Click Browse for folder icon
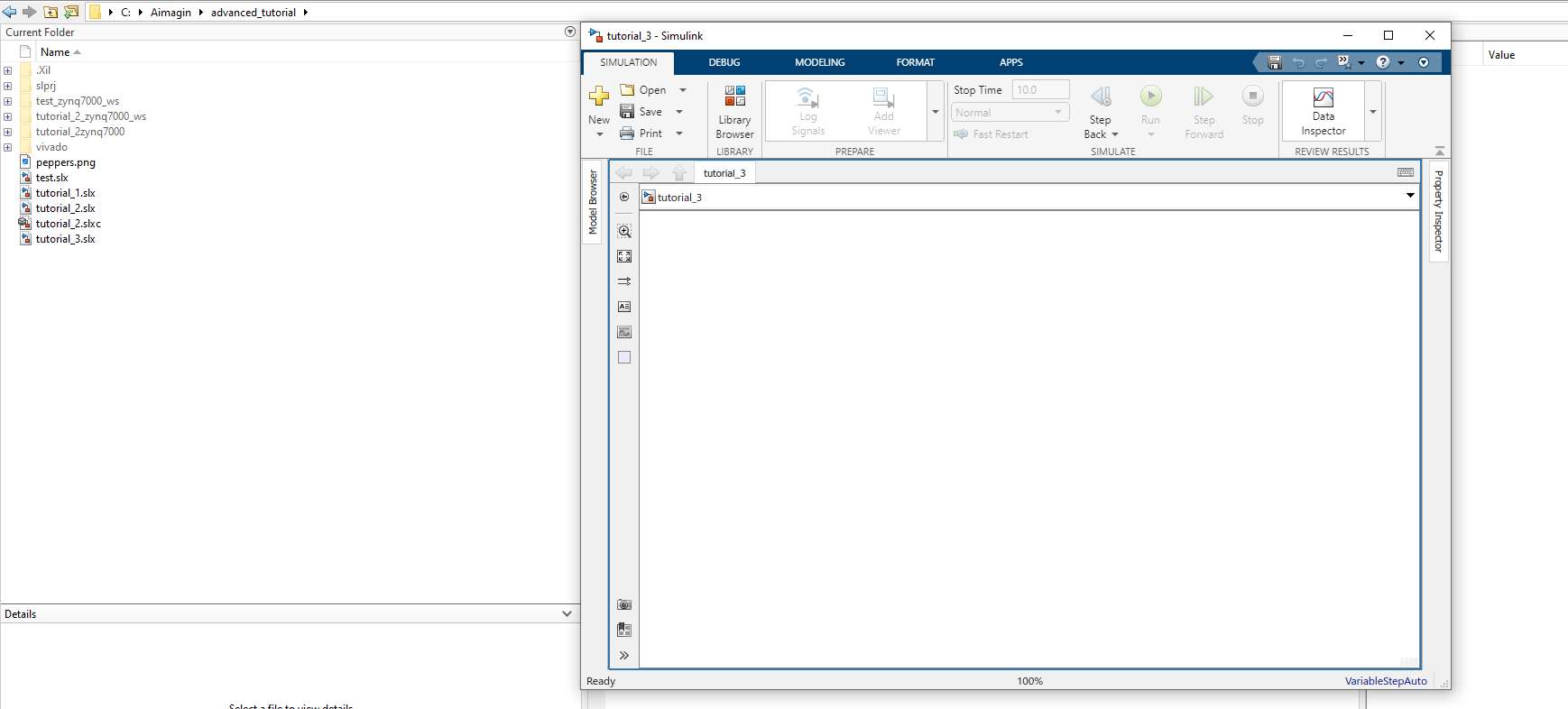This screenshot has height=709, width=1568. pyautogui.click(x=71, y=12)
